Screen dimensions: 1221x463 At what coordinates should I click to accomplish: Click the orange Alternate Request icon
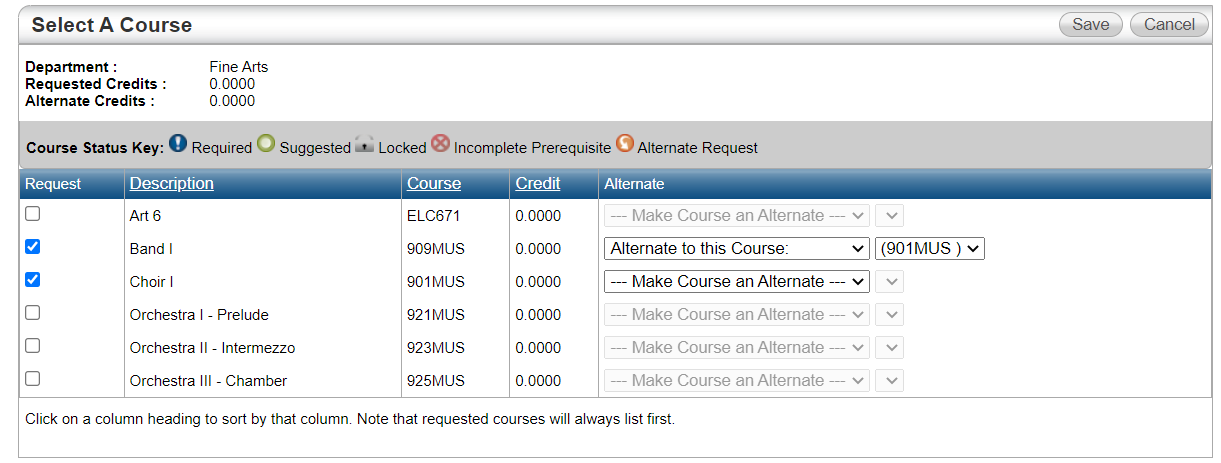[x=624, y=144]
